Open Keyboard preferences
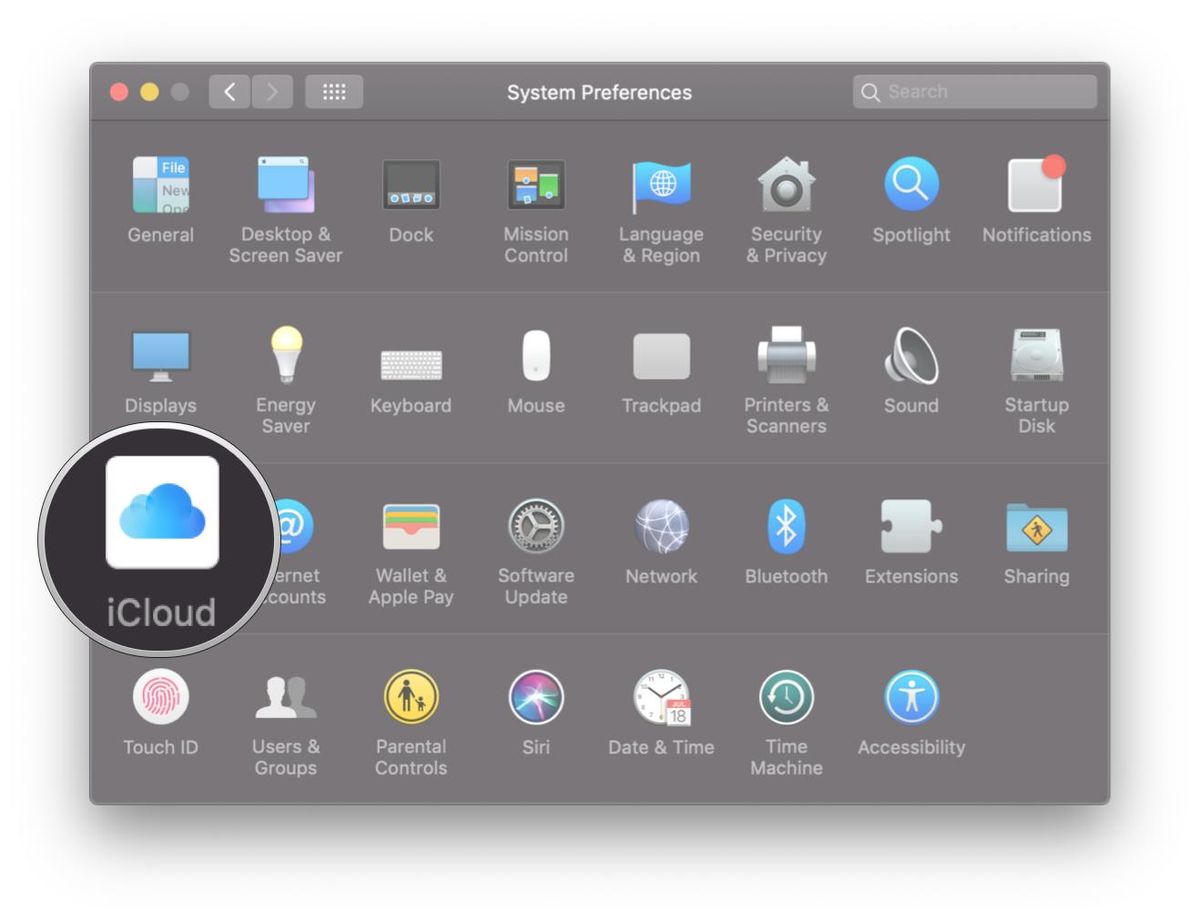 pos(411,356)
